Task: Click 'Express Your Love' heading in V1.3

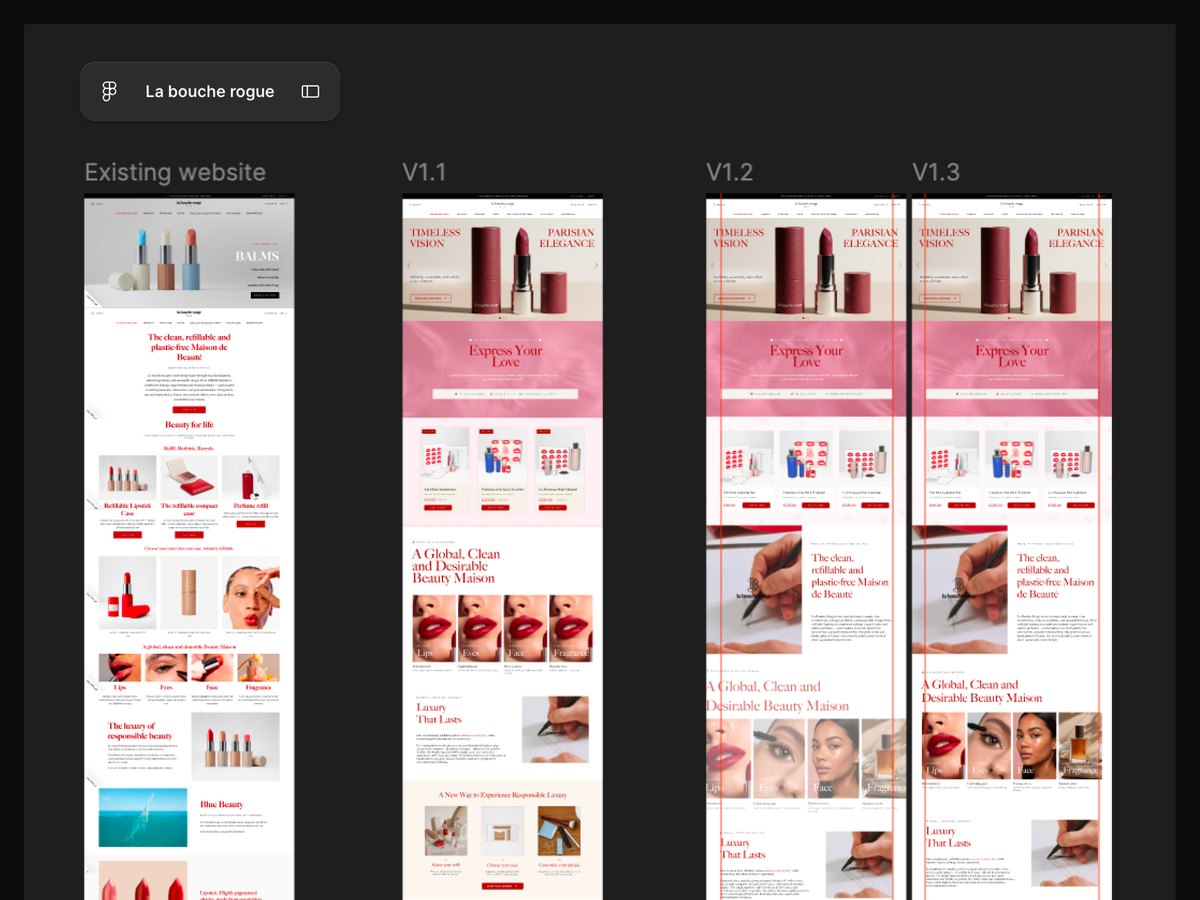Action: tap(1013, 356)
